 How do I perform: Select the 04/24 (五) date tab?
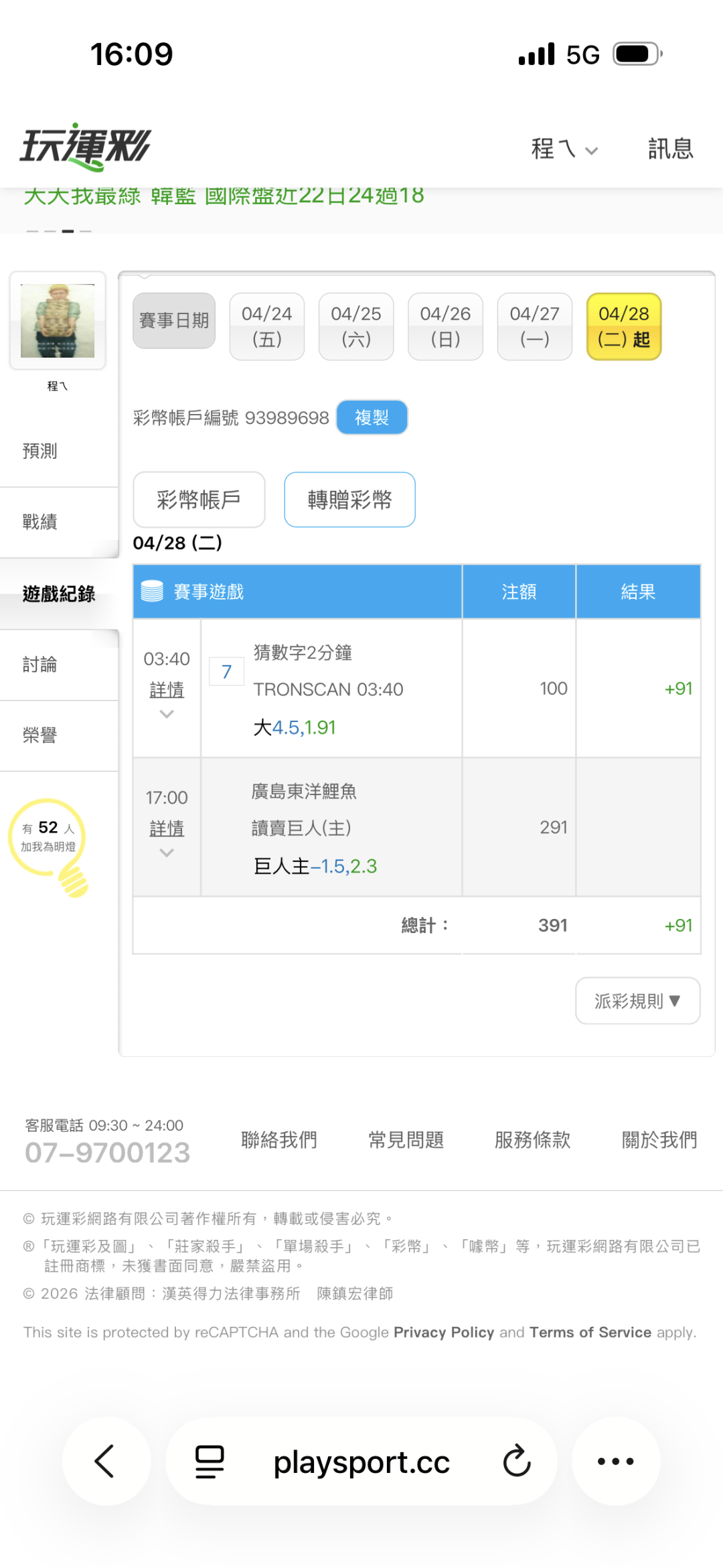(266, 326)
